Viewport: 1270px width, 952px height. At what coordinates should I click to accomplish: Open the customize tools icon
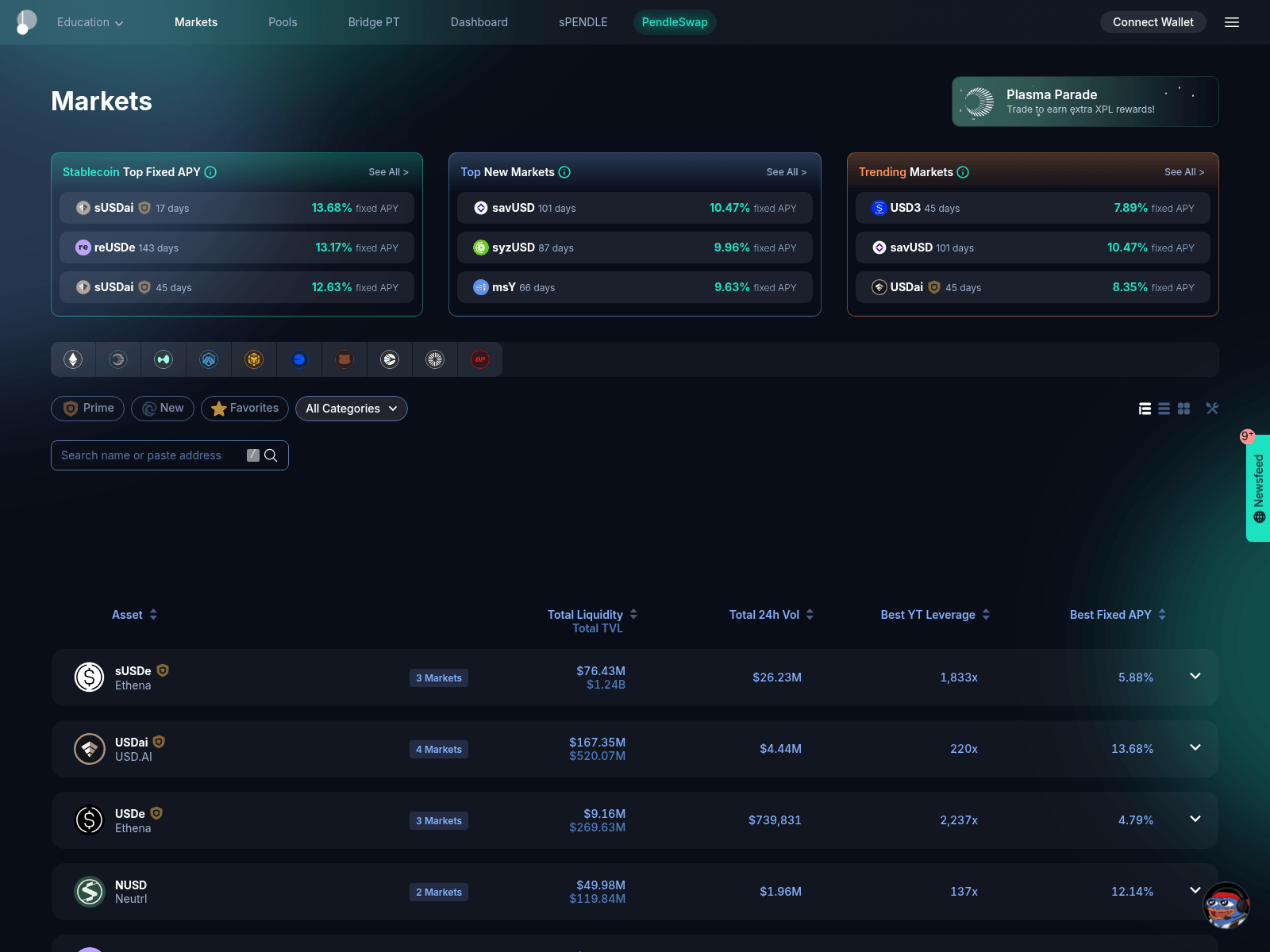(x=1212, y=408)
